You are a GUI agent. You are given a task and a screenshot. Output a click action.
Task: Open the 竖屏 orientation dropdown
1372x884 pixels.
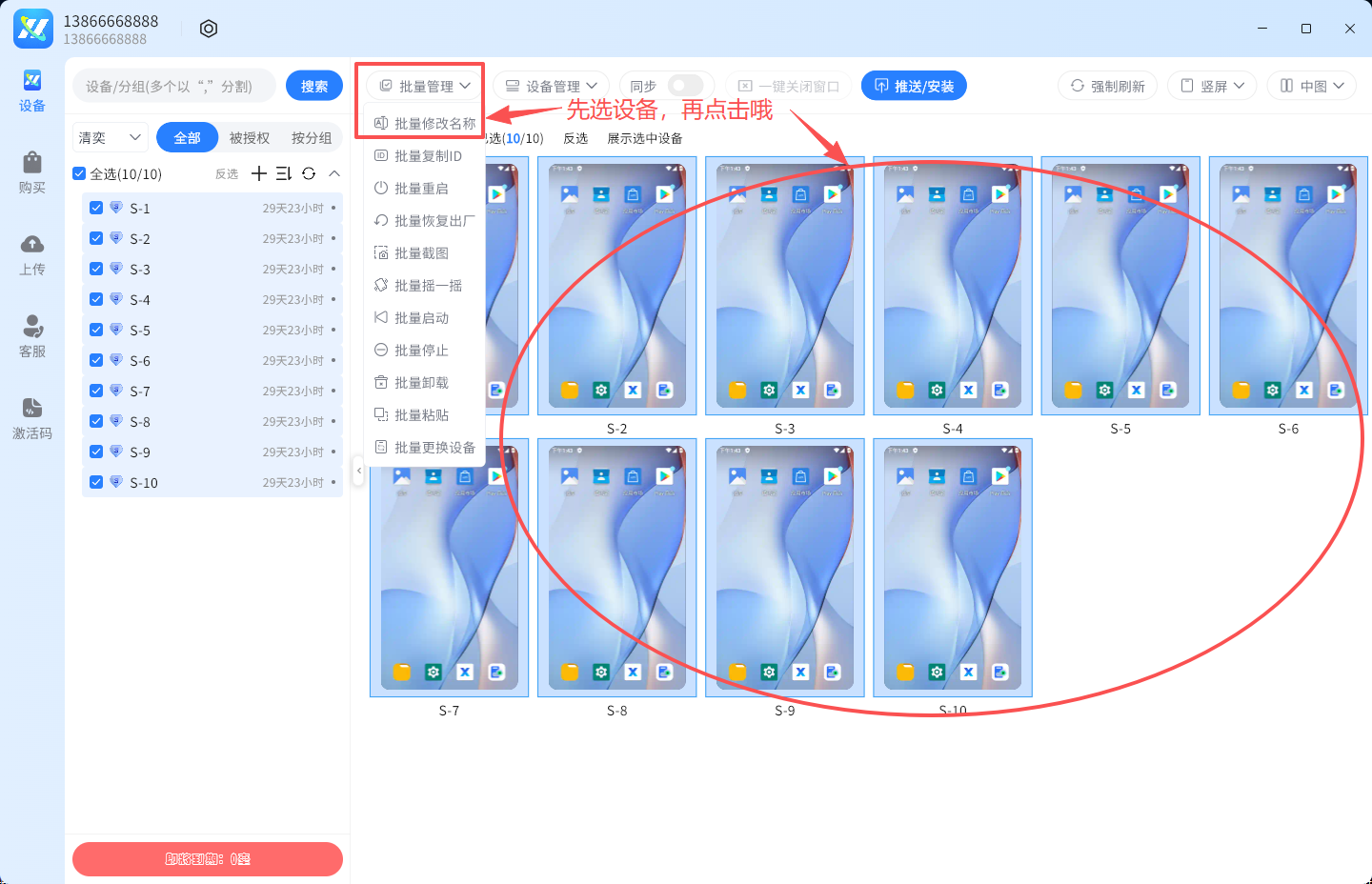(1213, 86)
